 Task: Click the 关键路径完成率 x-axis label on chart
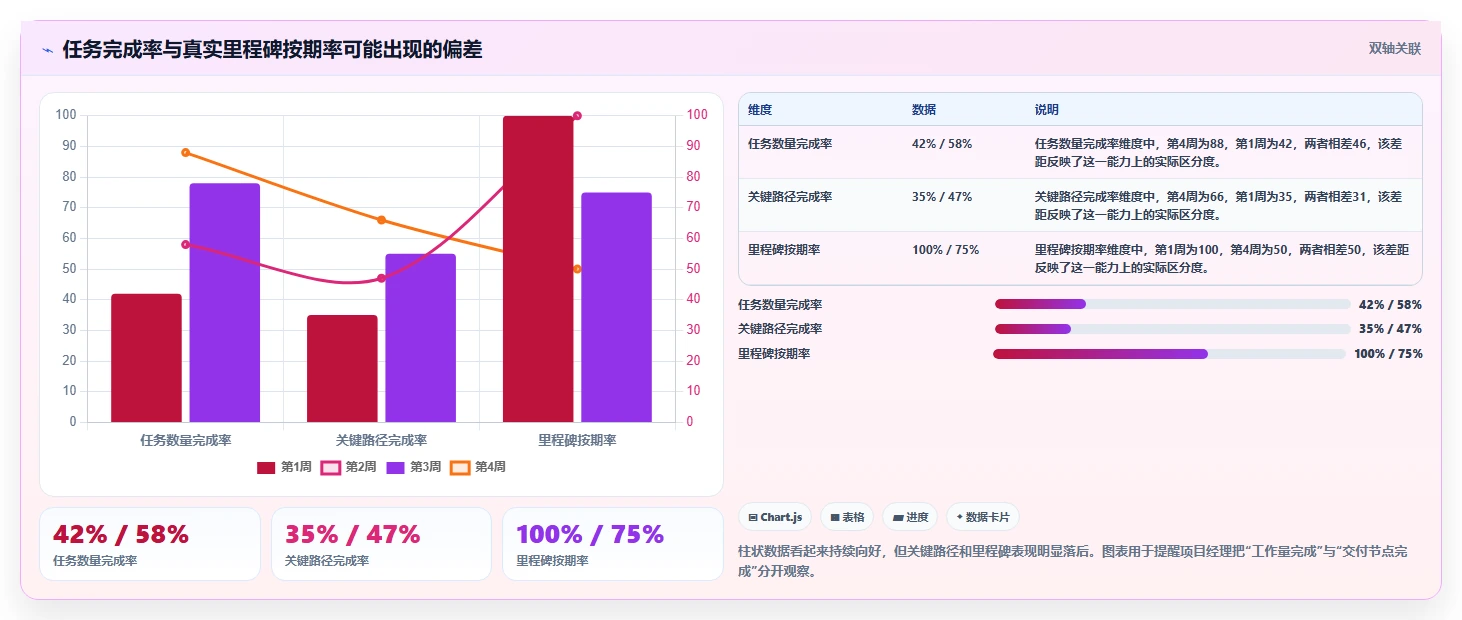coord(381,440)
